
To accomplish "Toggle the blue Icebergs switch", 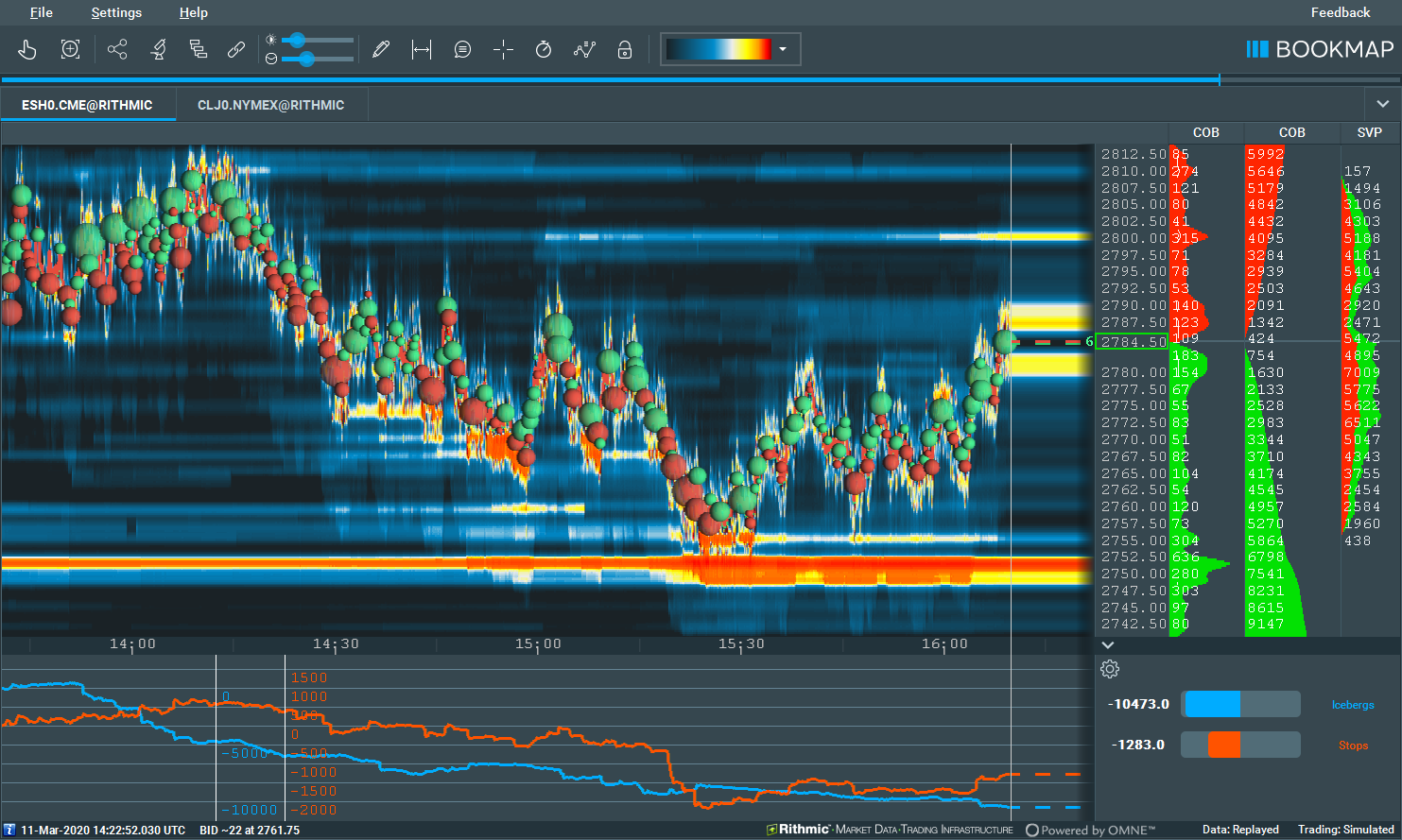I will (1240, 704).
